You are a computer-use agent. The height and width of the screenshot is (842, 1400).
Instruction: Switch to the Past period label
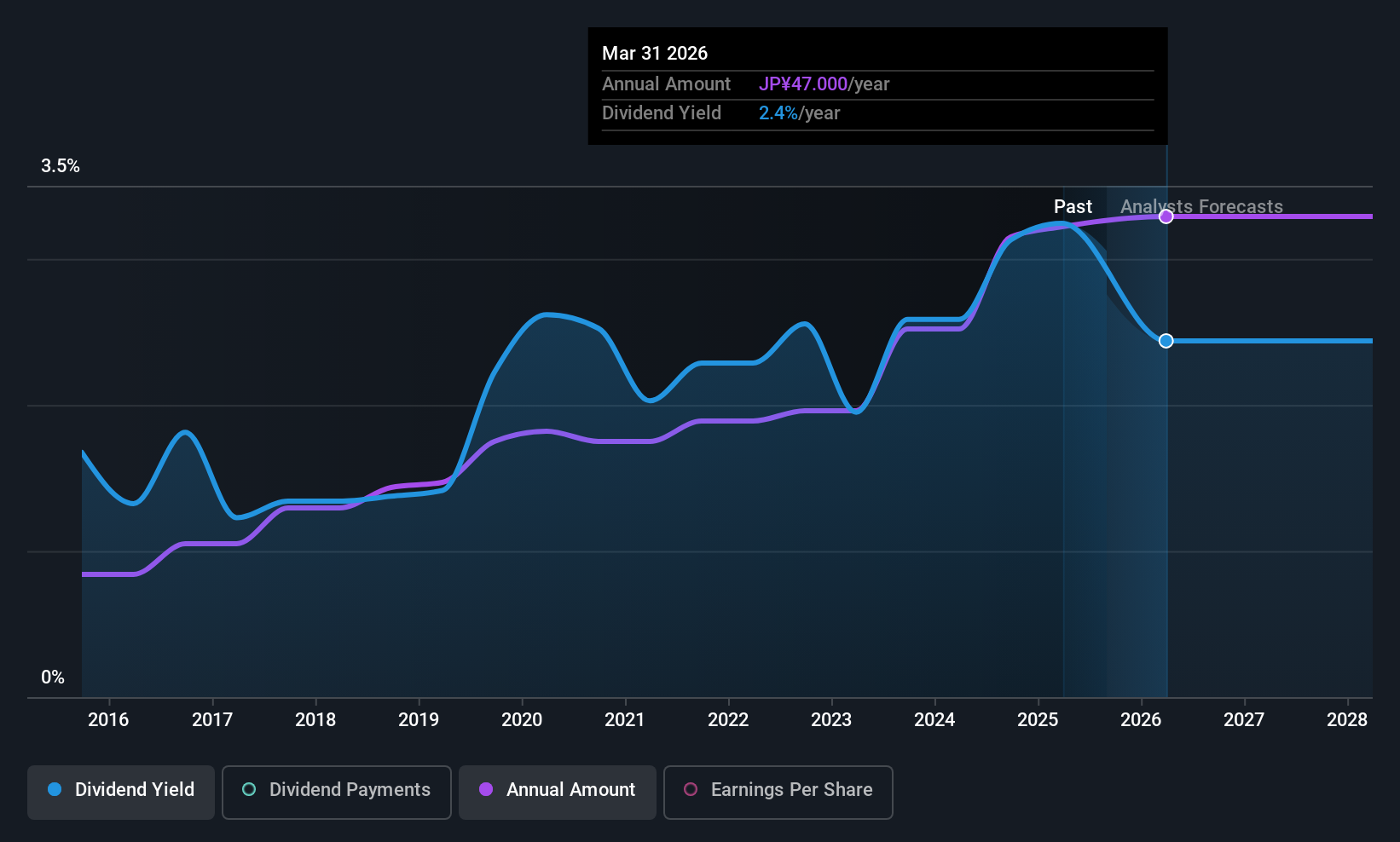point(1073,206)
